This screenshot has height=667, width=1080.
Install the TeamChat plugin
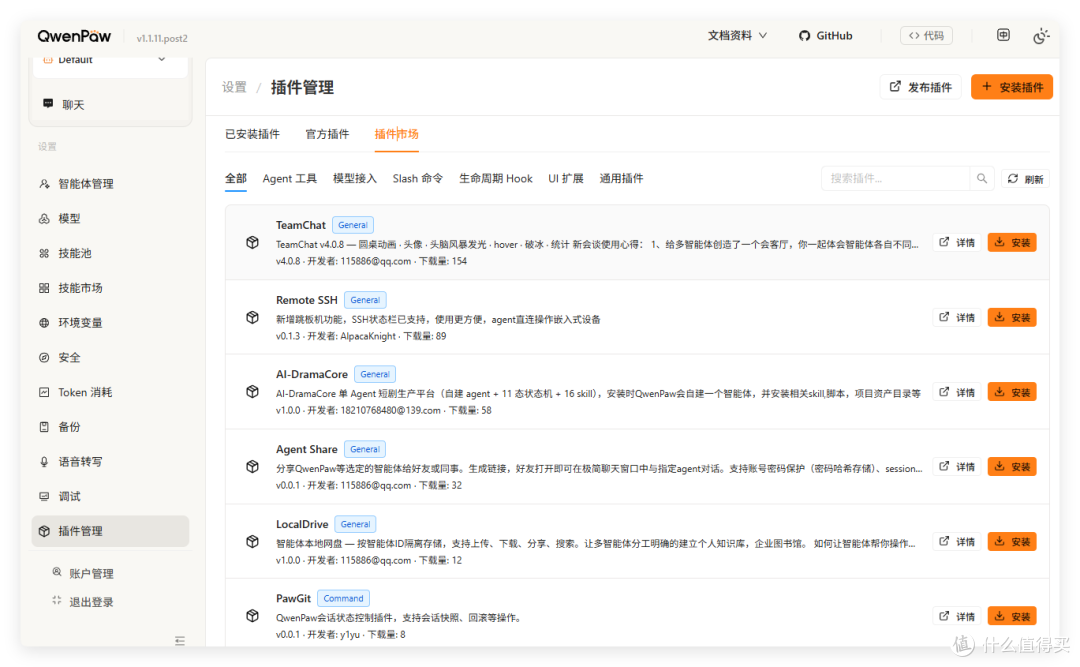(1012, 243)
